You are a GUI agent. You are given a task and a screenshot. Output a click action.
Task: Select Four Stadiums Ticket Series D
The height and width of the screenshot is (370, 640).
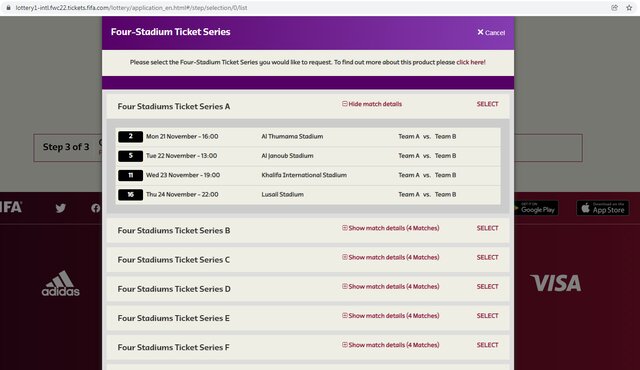point(487,287)
